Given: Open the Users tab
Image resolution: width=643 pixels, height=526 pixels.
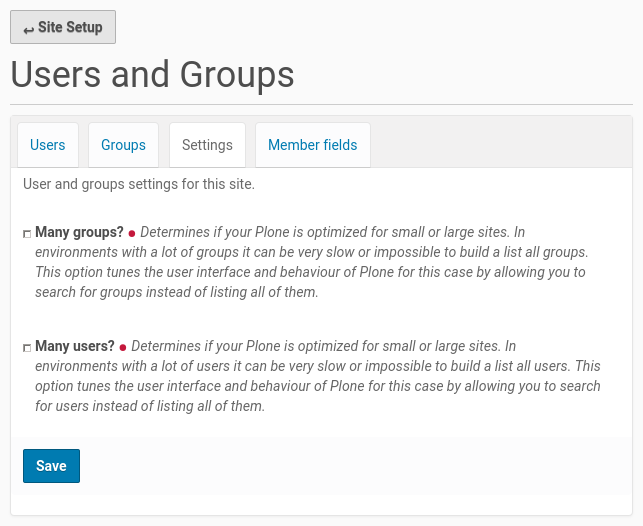Looking at the screenshot, I should pos(47,145).
